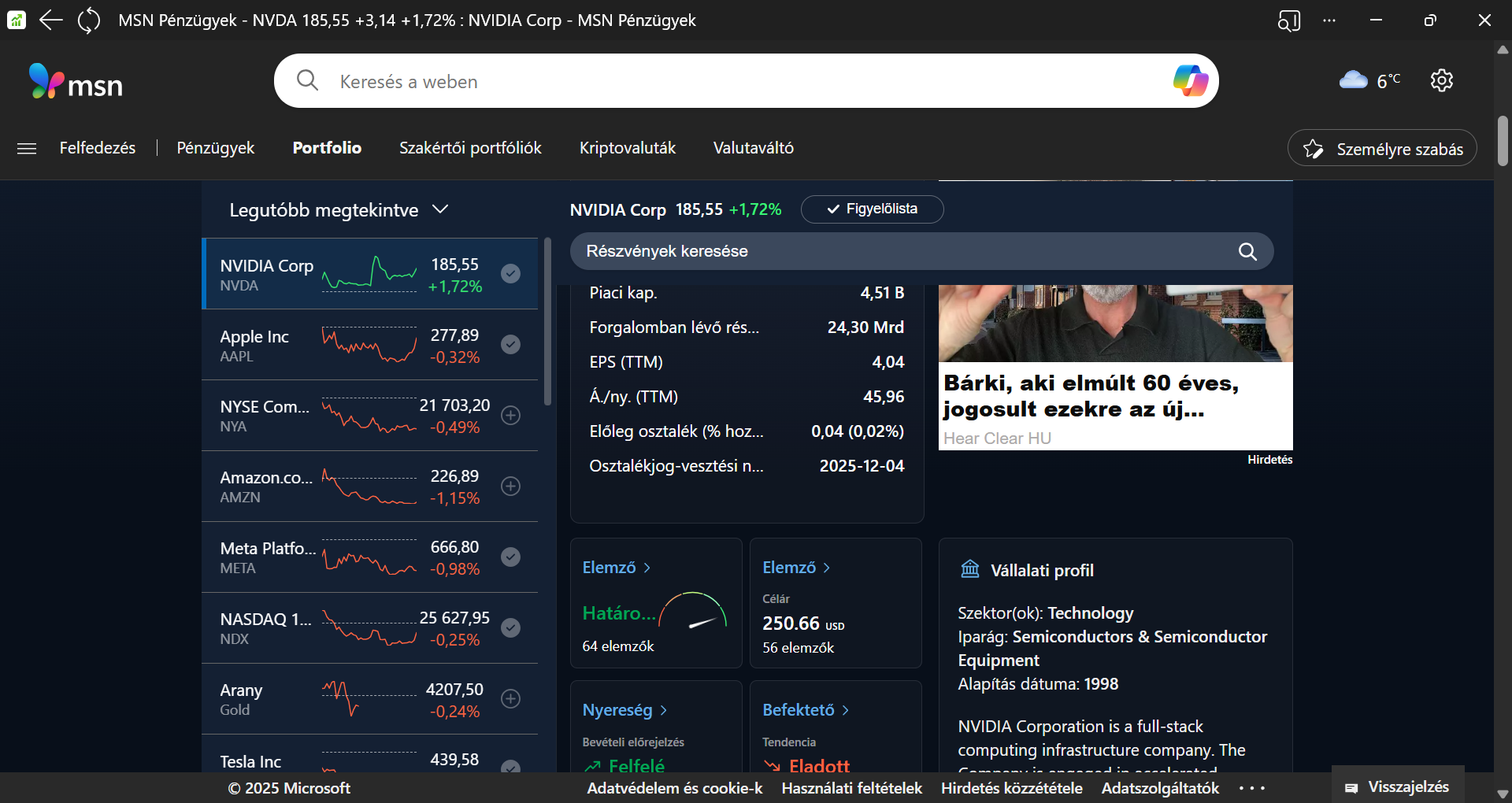Image resolution: width=1512 pixels, height=803 pixels.
Task: Toggle the Figyelőlista watchlist button
Action: (x=872, y=209)
